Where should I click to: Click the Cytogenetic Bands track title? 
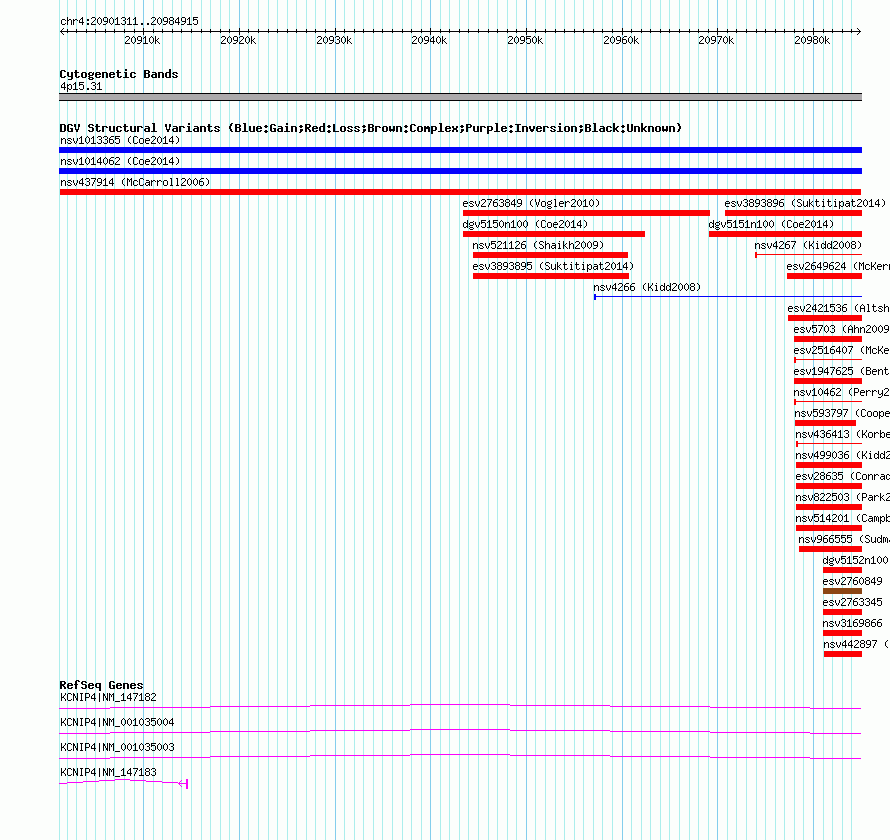119,74
